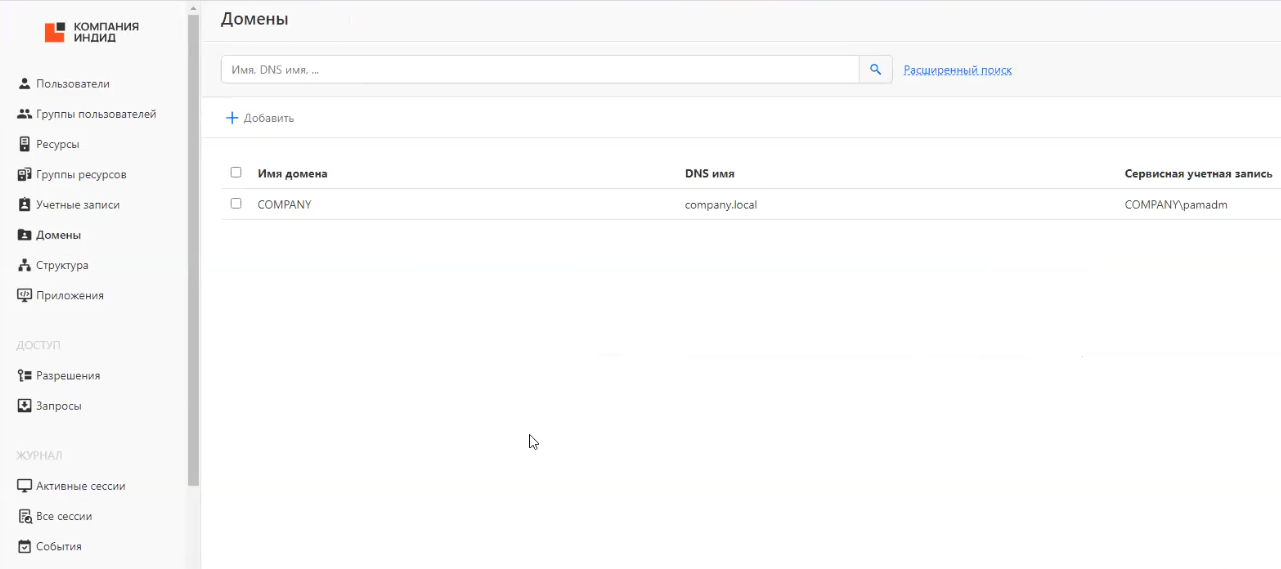Click the User groups icon
This screenshot has height=569, width=1281.
pyautogui.click(x=25, y=114)
